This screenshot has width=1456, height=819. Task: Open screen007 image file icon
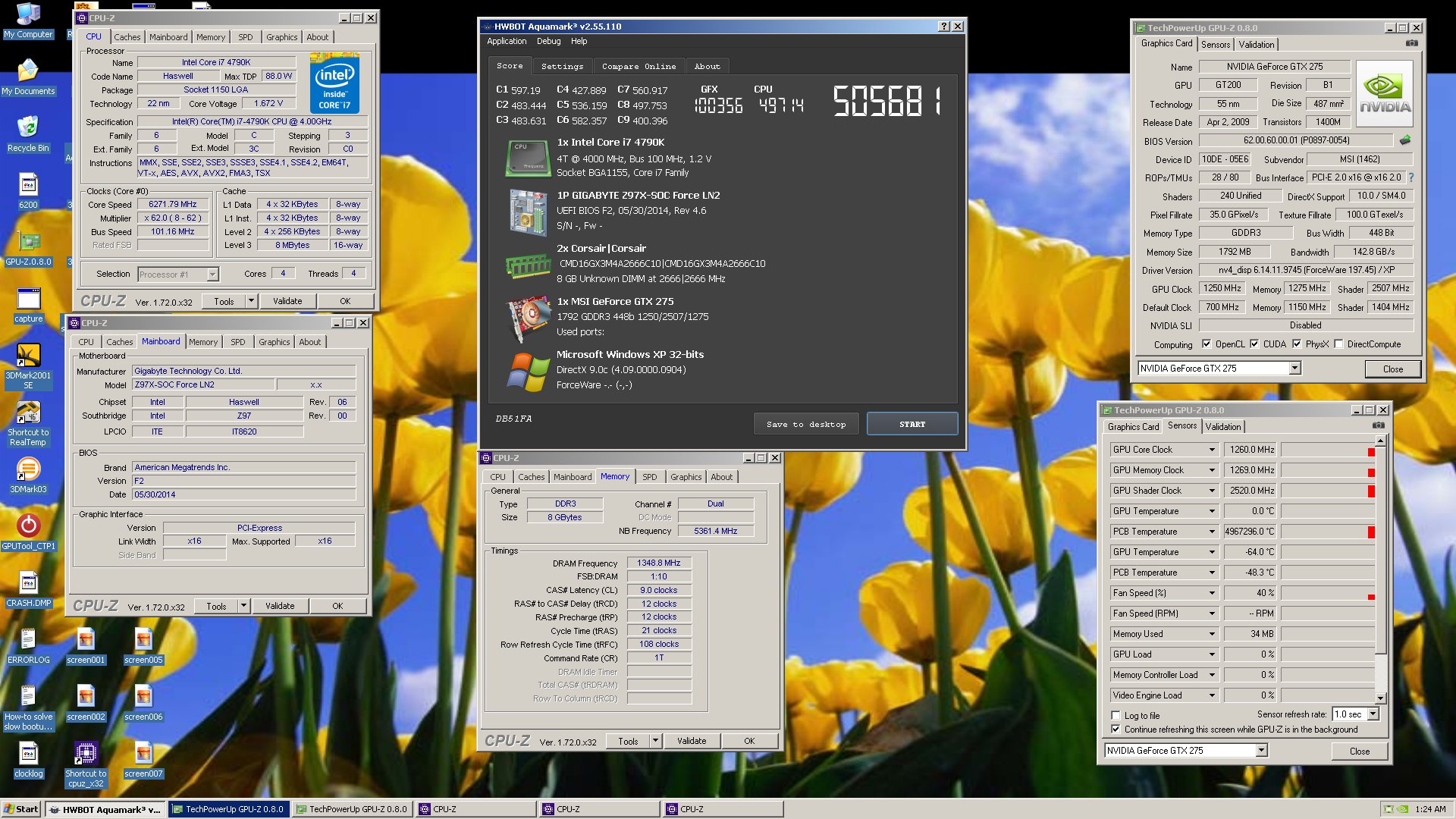click(x=143, y=760)
